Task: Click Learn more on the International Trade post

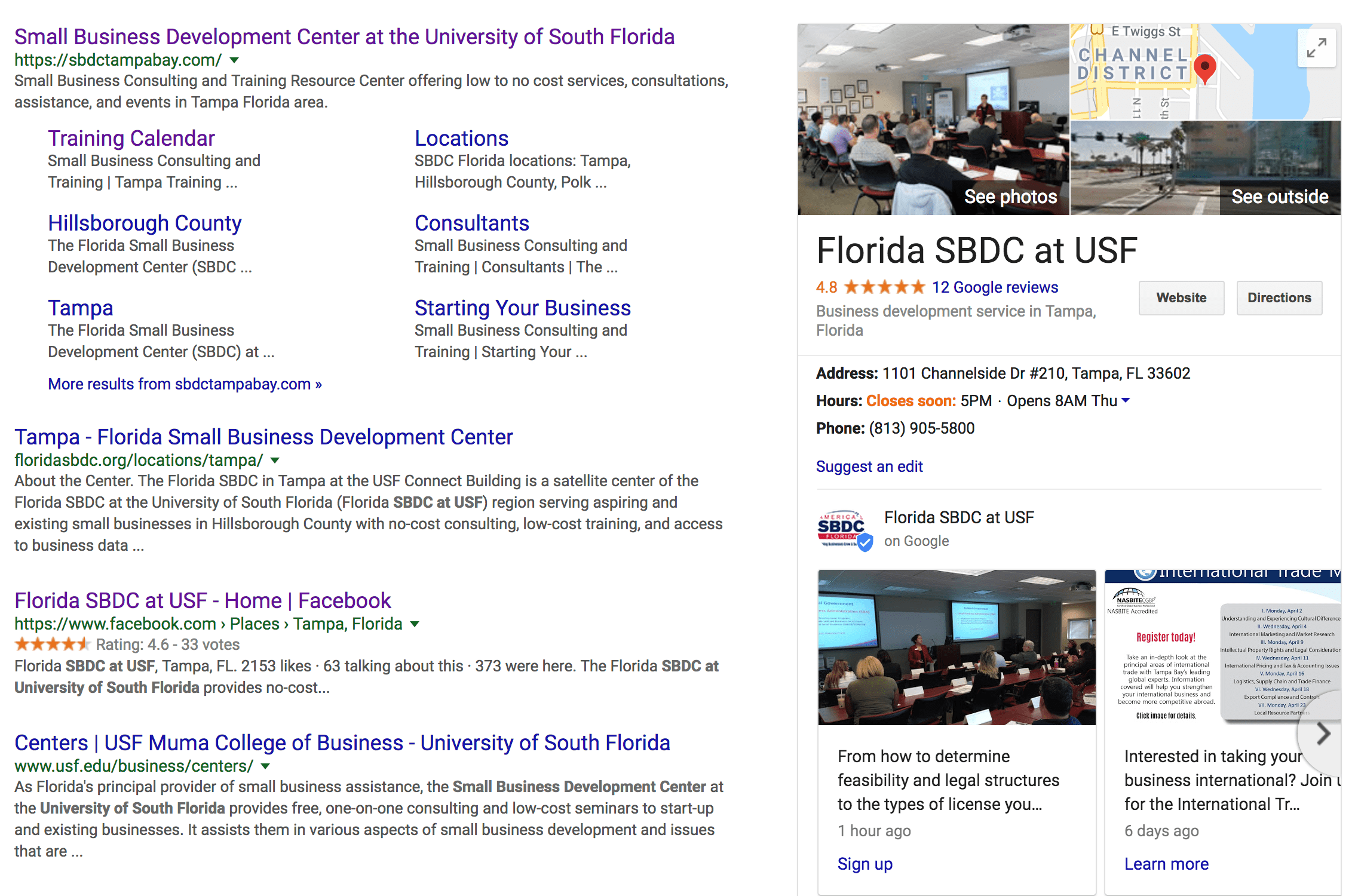Action: pos(1166,863)
